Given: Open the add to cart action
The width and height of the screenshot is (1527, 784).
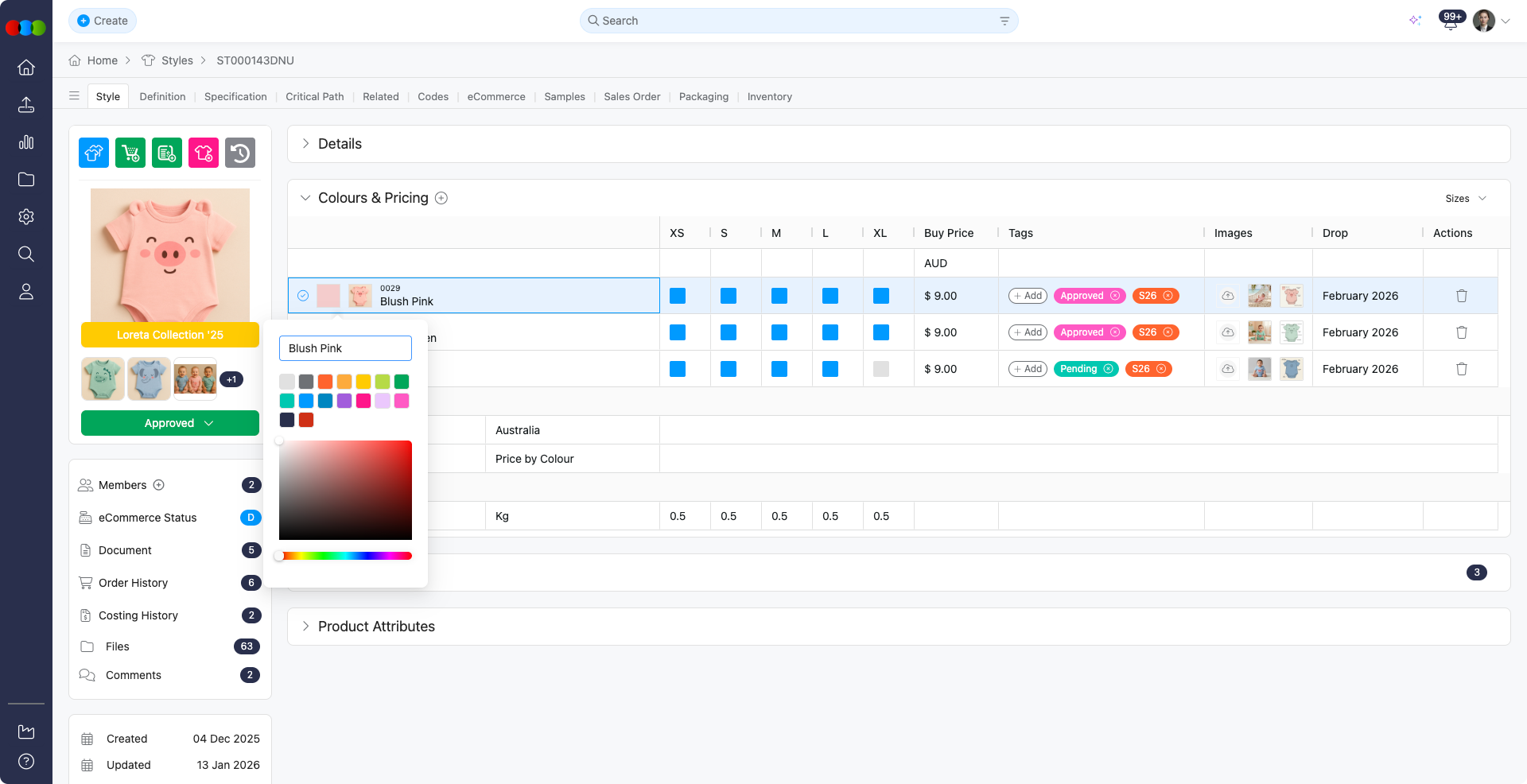Looking at the screenshot, I should pyautogui.click(x=130, y=153).
